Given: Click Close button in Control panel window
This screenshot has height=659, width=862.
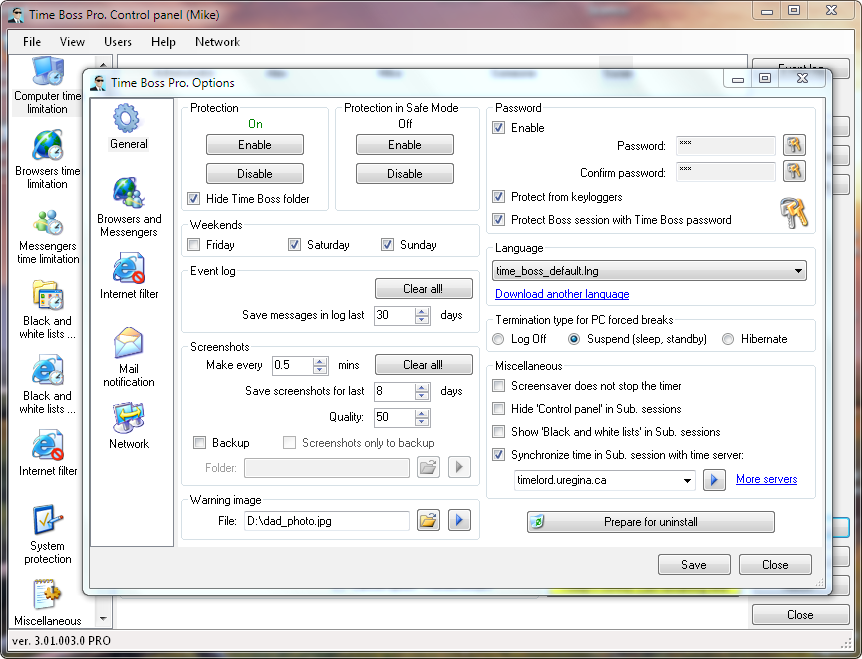Looking at the screenshot, I should pos(800,614).
